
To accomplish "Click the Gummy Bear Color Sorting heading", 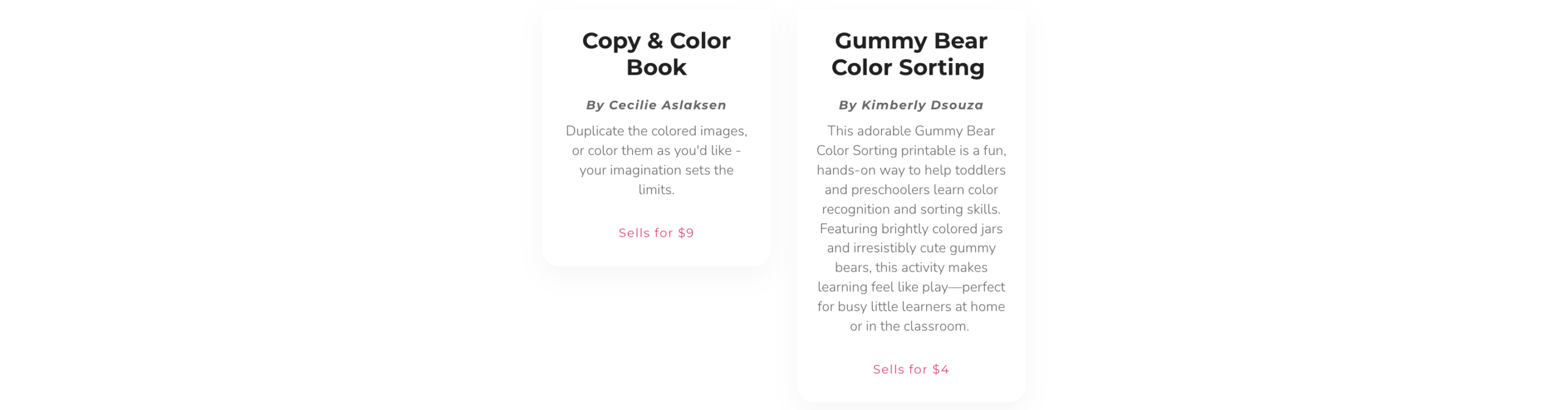I will (x=910, y=54).
